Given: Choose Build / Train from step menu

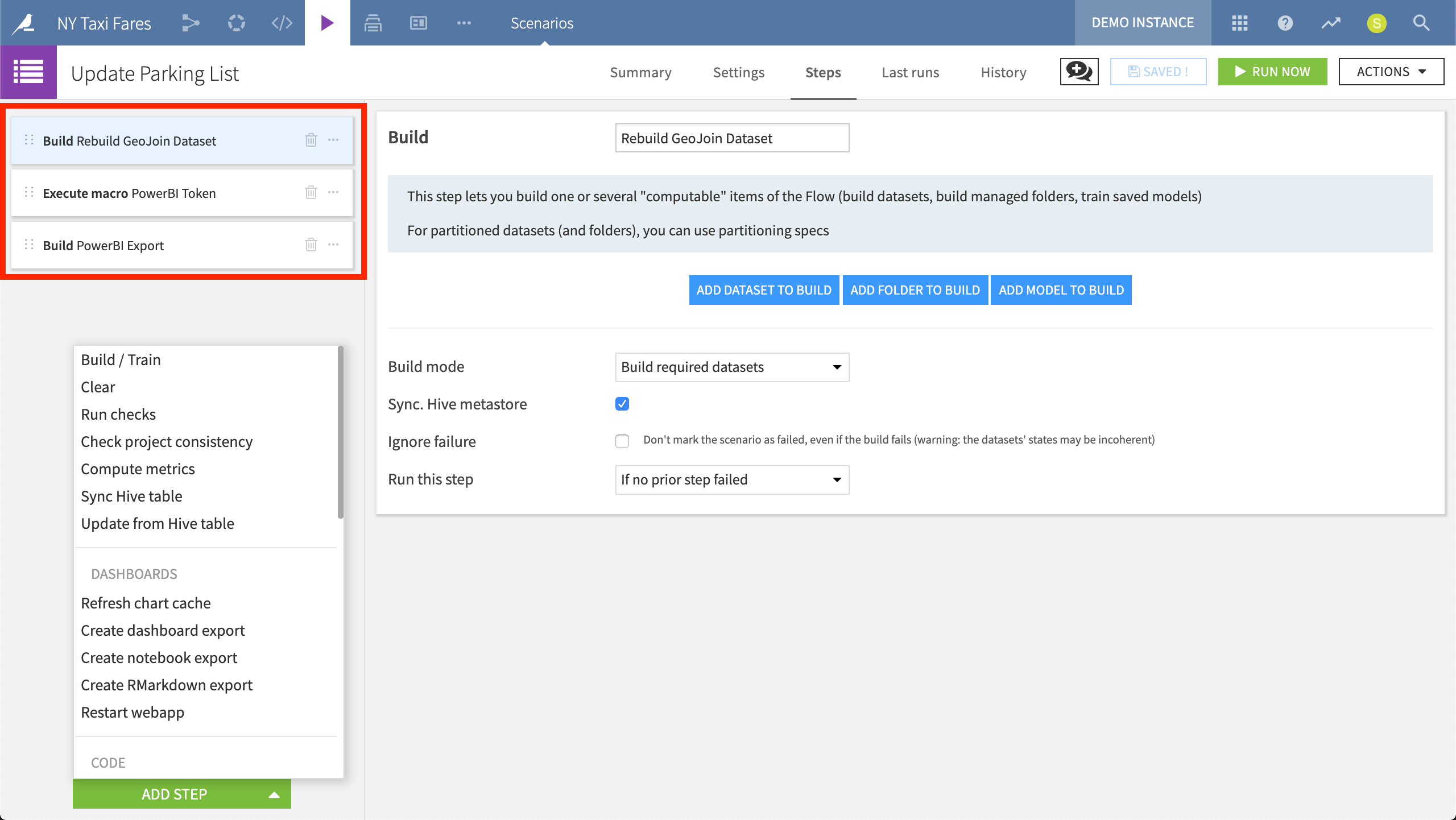Looking at the screenshot, I should [x=121, y=359].
